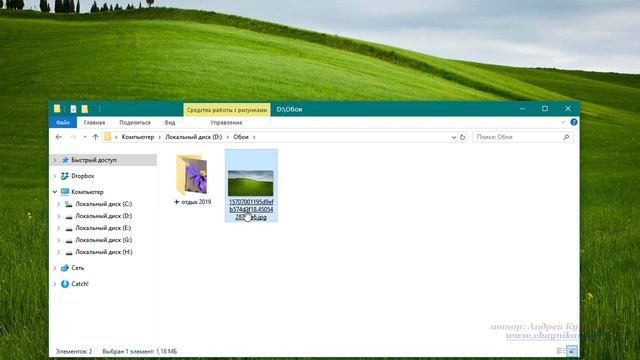
Task: Switch to the Поделиться ribbon tab
Action: [x=135, y=122]
